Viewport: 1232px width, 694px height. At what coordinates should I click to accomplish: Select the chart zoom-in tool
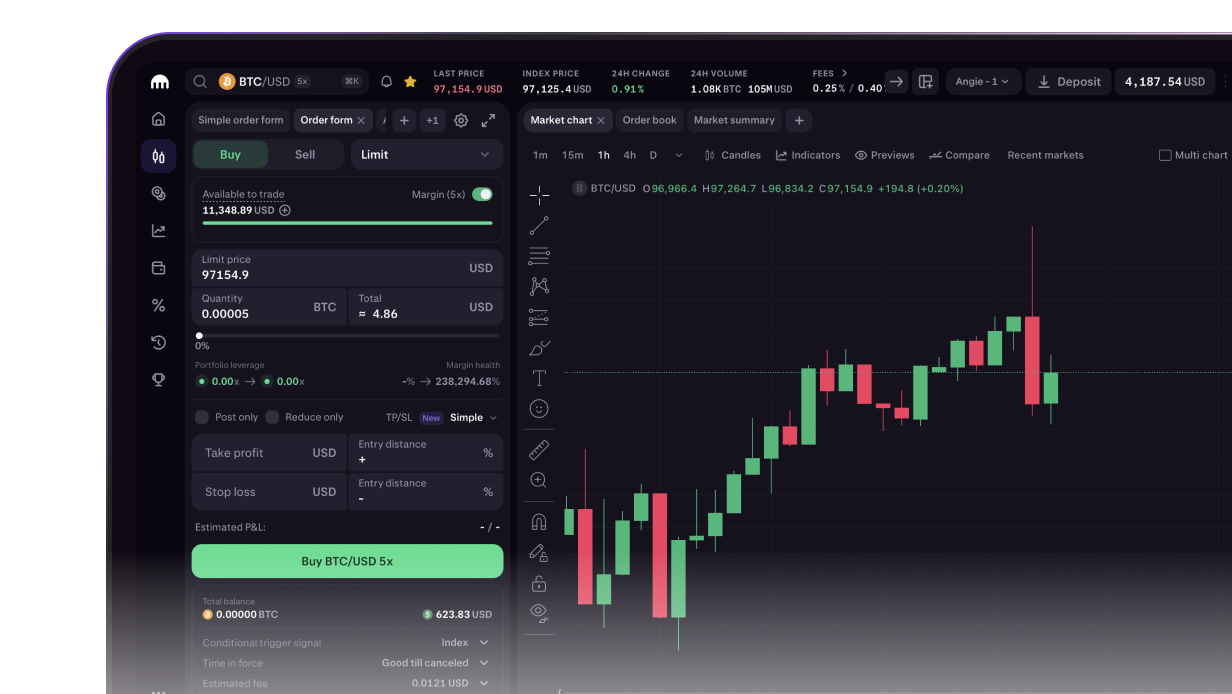click(x=539, y=480)
